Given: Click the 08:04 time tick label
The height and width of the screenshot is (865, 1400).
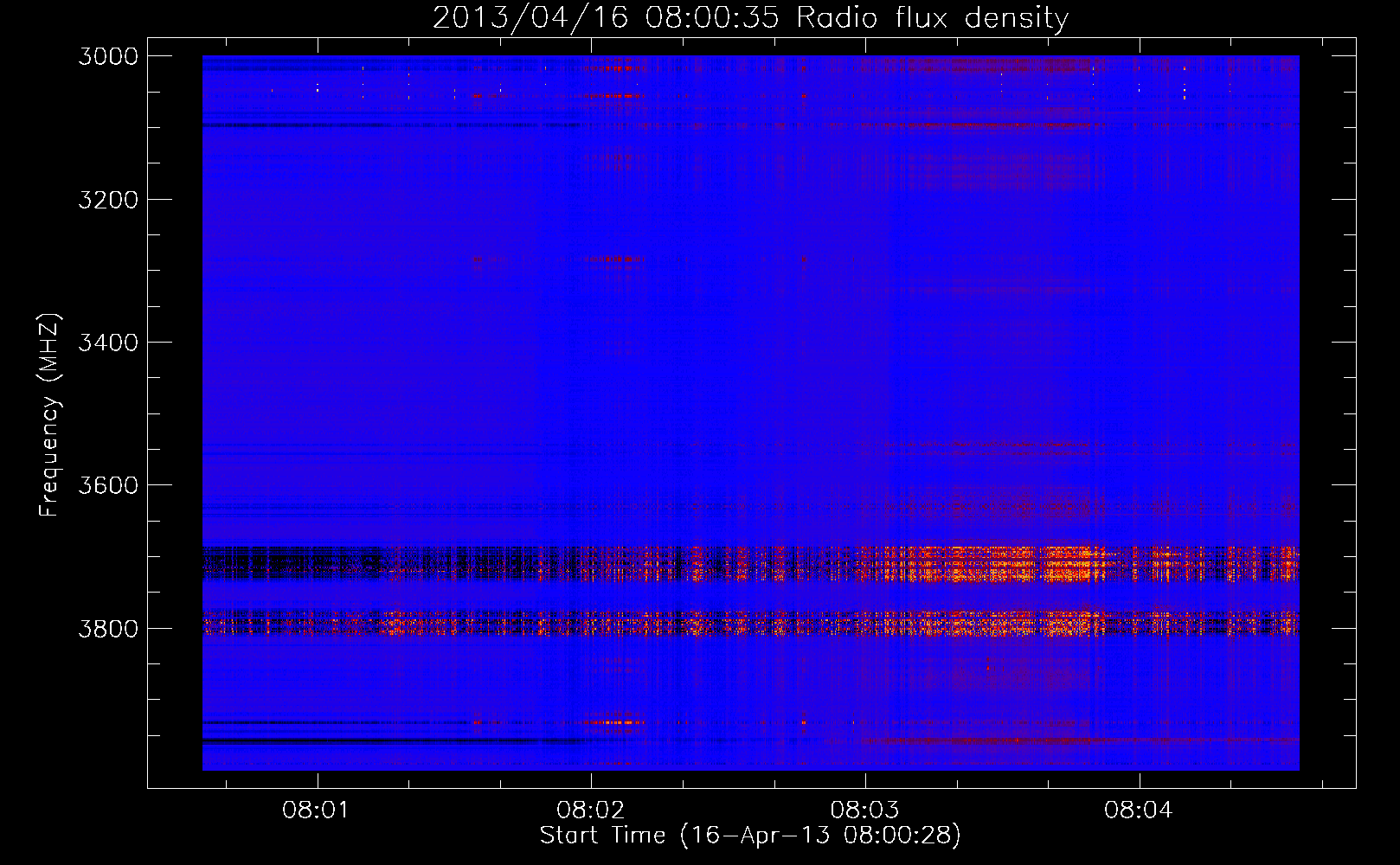Looking at the screenshot, I should pyautogui.click(x=1139, y=811).
